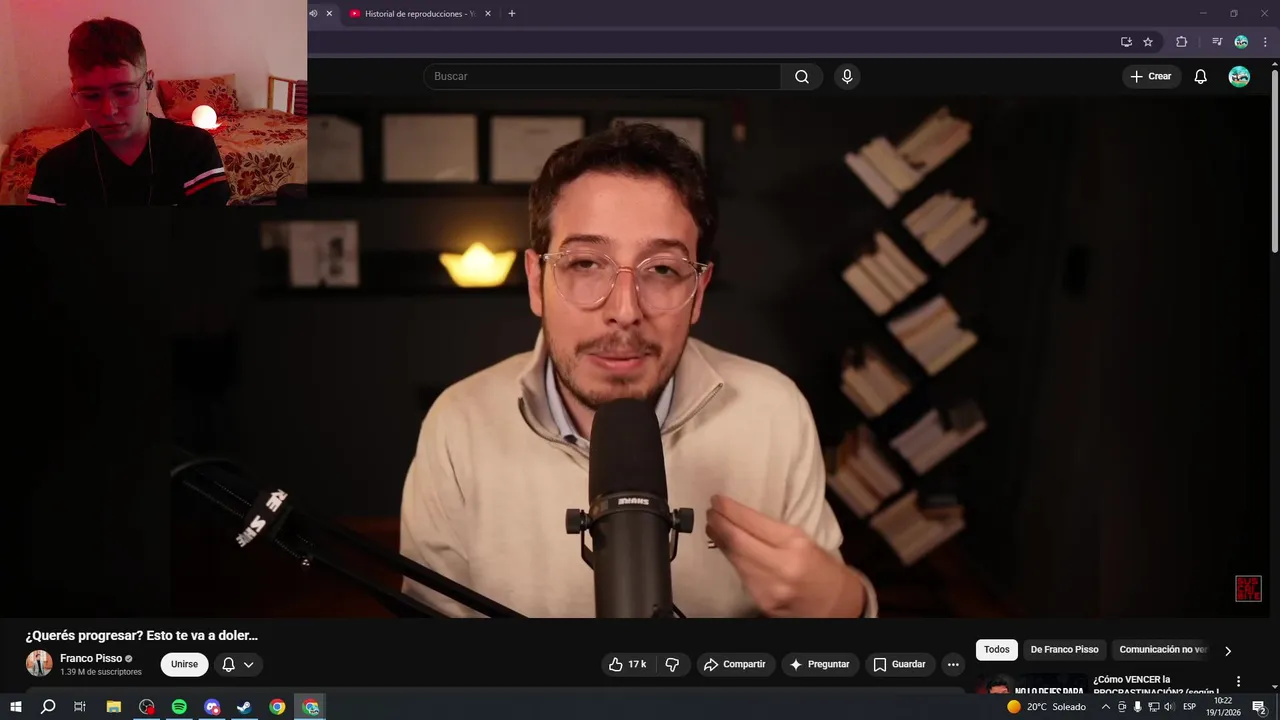Open YouTube notifications bell
The height and width of the screenshot is (720, 1280).
click(1201, 76)
